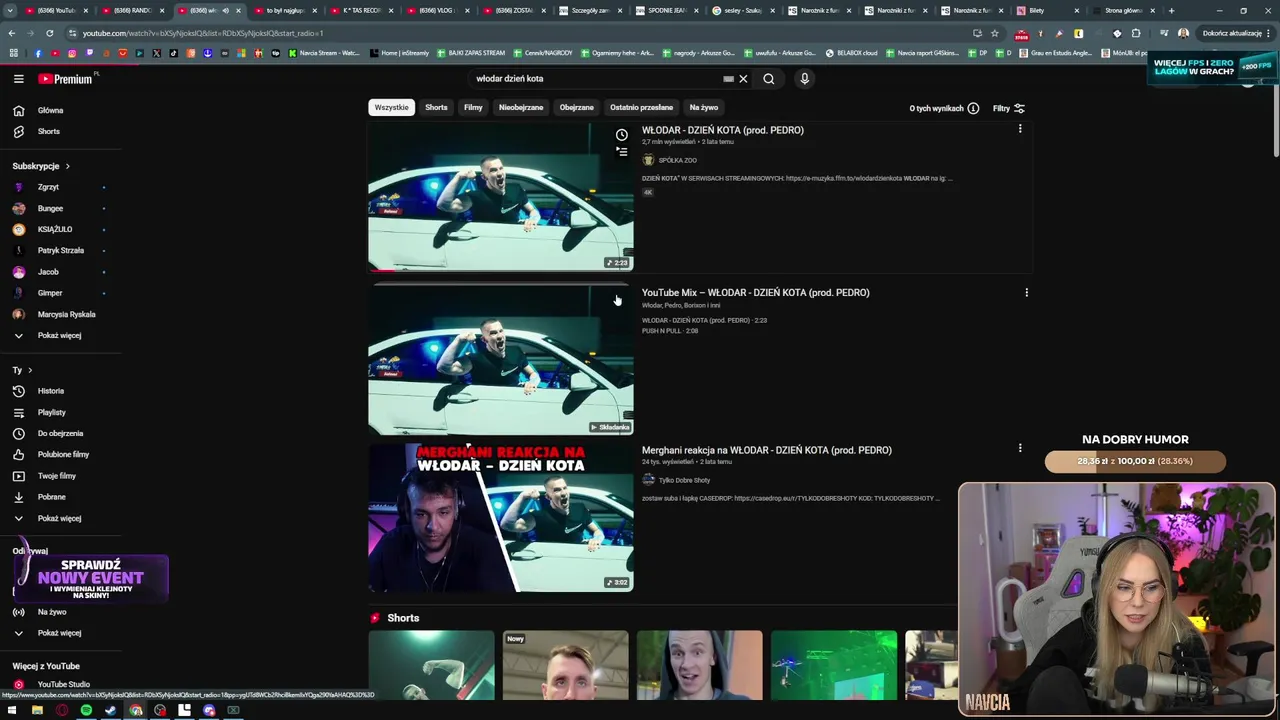
Task: Open new browser tab with plus
Action: [1171, 10]
